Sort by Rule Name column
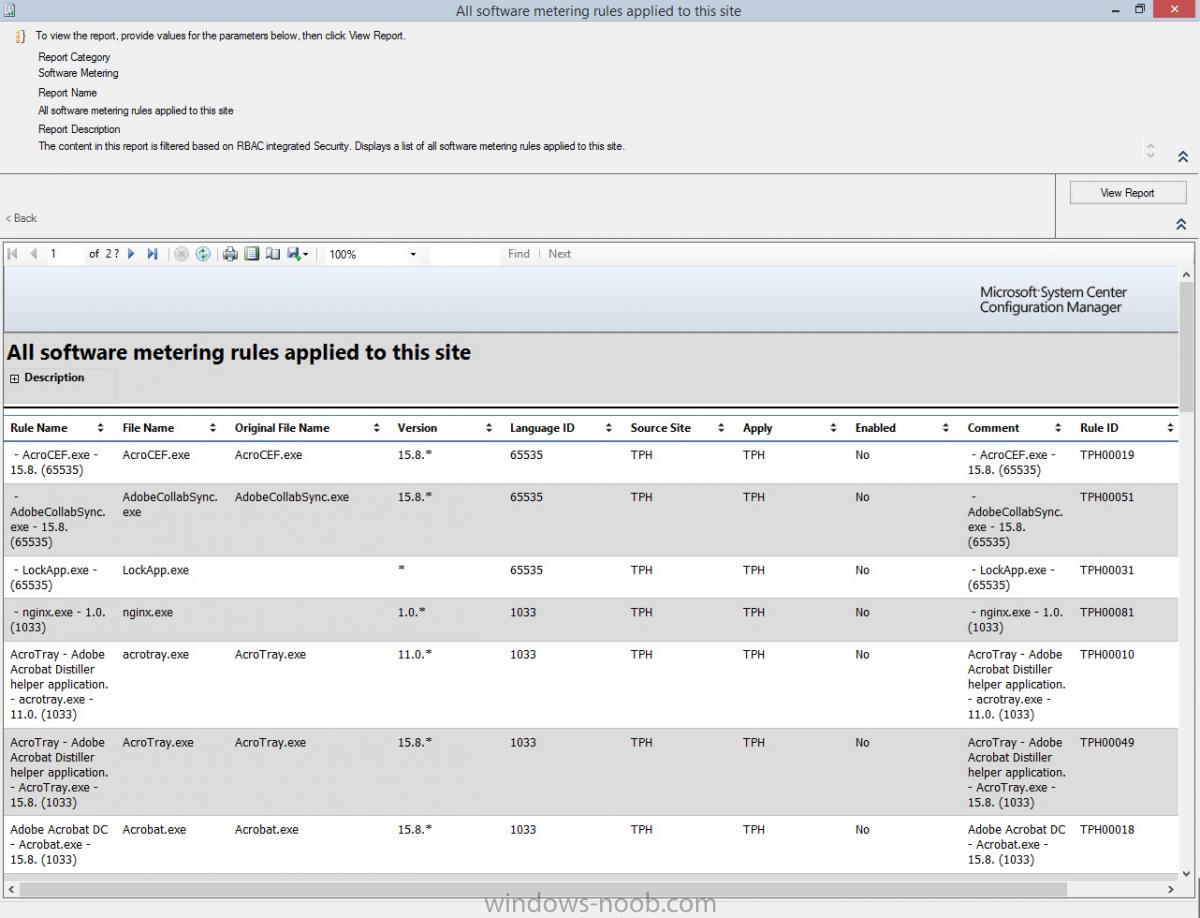 [x=101, y=428]
